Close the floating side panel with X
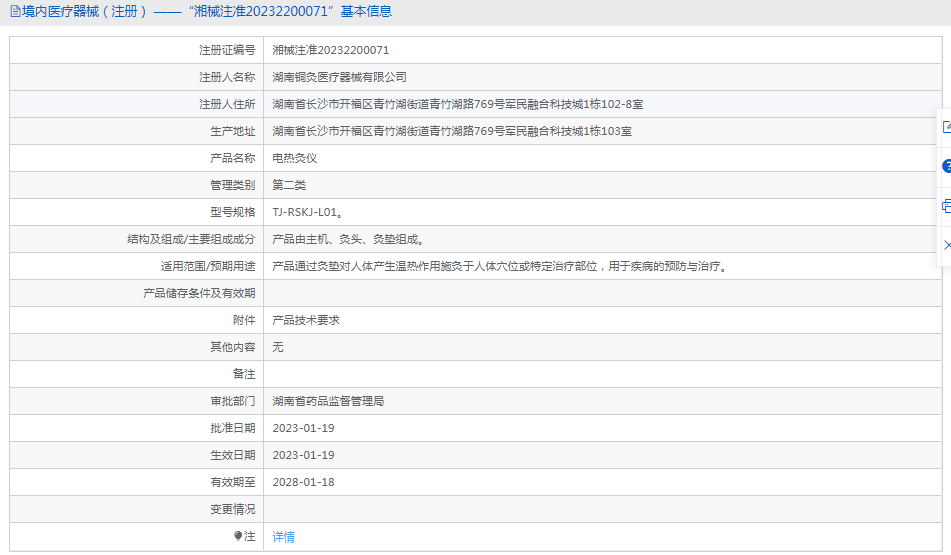The height and width of the screenshot is (555, 951). (947, 245)
